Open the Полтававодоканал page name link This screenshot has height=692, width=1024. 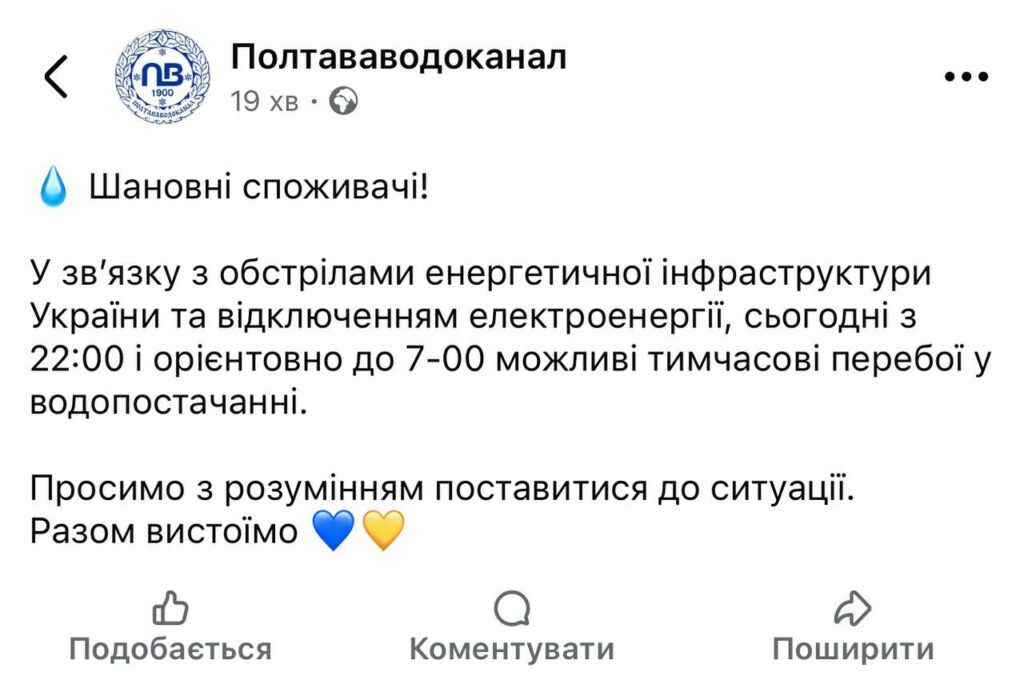click(397, 56)
